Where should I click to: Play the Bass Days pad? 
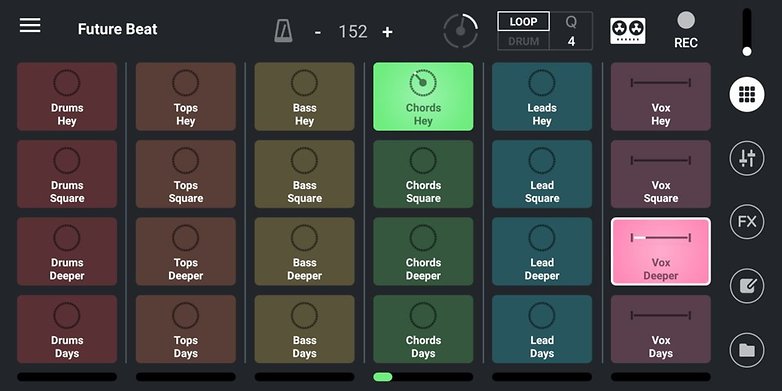[304, 329]
